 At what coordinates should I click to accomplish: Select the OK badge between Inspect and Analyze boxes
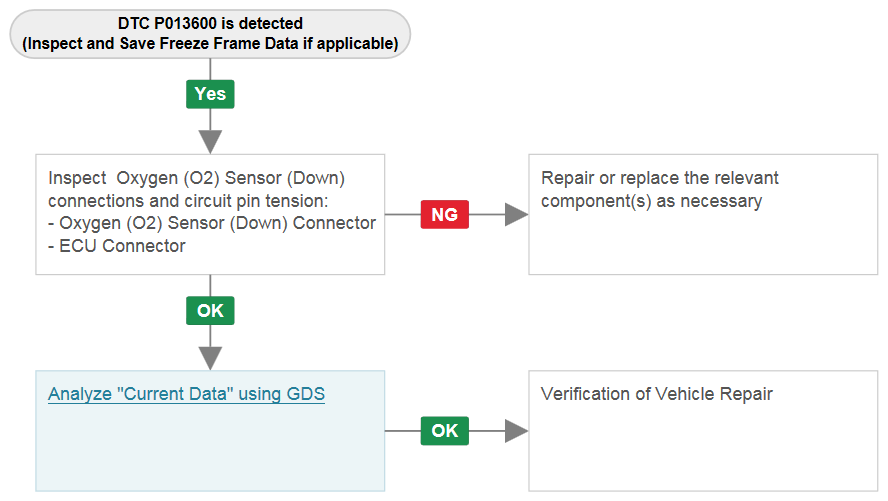pyautogui.click(x=210, y=310)
